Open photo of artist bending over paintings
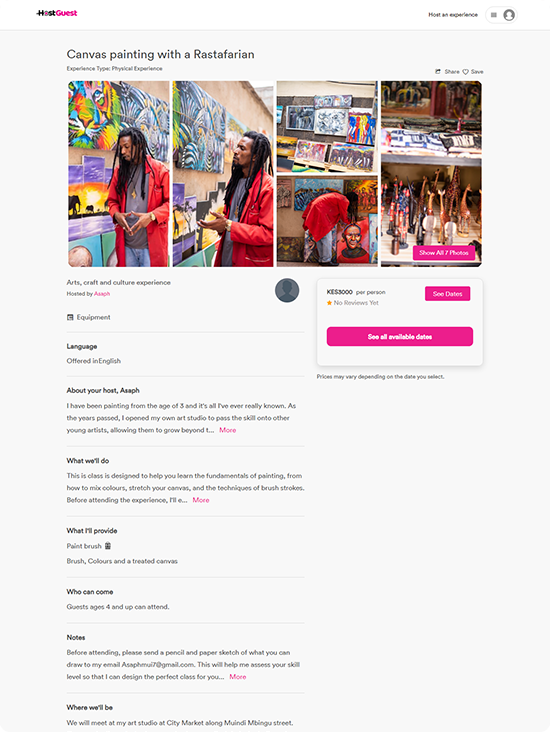 (327, 221)
